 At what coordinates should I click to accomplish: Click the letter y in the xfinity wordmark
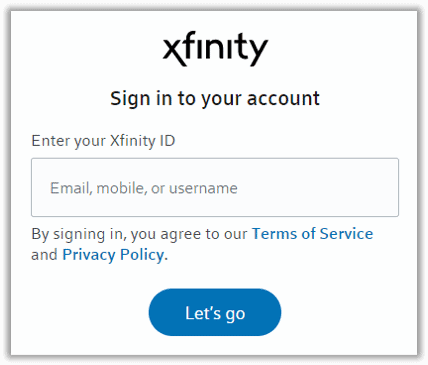(x=256, y=53)
